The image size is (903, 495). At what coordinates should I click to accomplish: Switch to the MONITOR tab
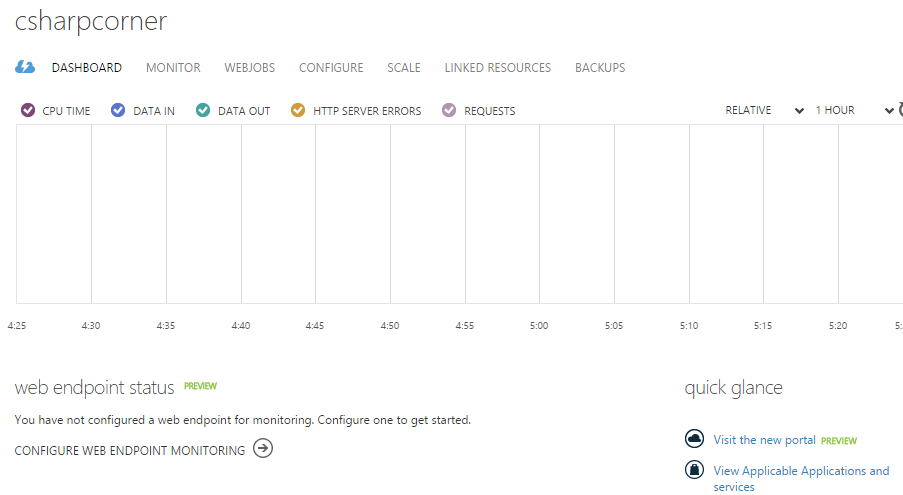click(x=173, y=68)
